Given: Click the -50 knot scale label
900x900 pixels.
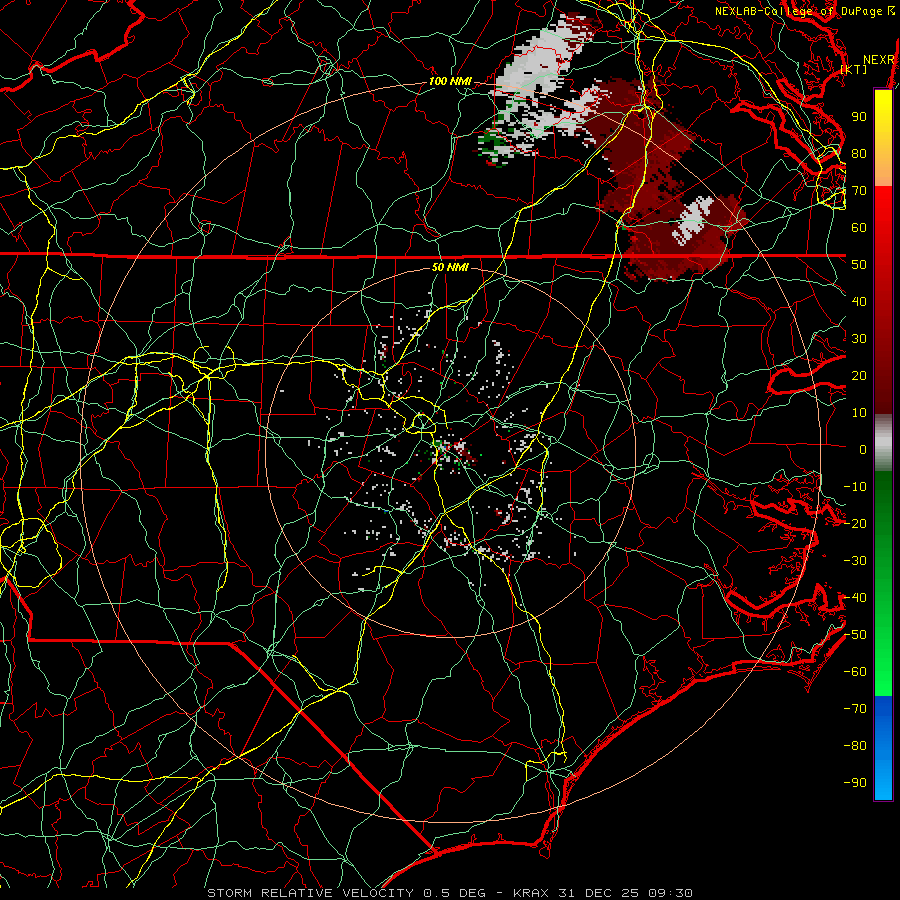Looking at the screenshot, I should pyautogui.click(x=855, y=635).
